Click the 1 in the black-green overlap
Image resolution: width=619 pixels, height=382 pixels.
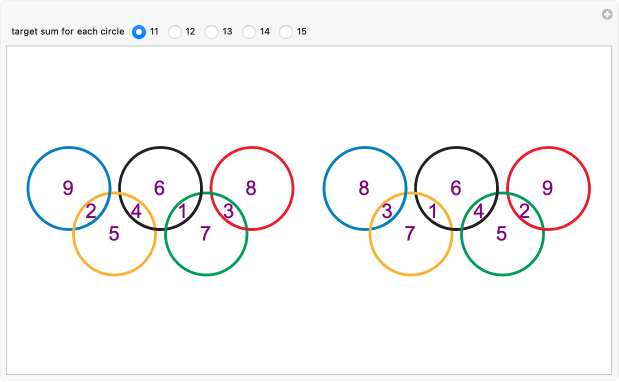point(182,211)
